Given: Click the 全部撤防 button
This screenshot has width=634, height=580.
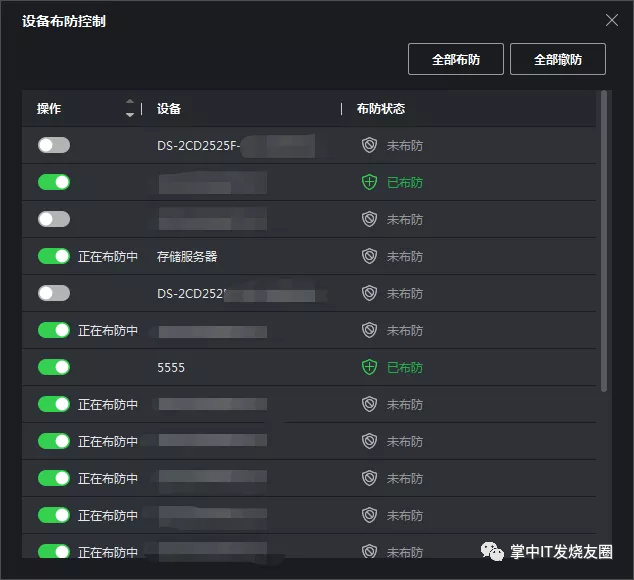Looking at the screenshot, I should point(558,59).
